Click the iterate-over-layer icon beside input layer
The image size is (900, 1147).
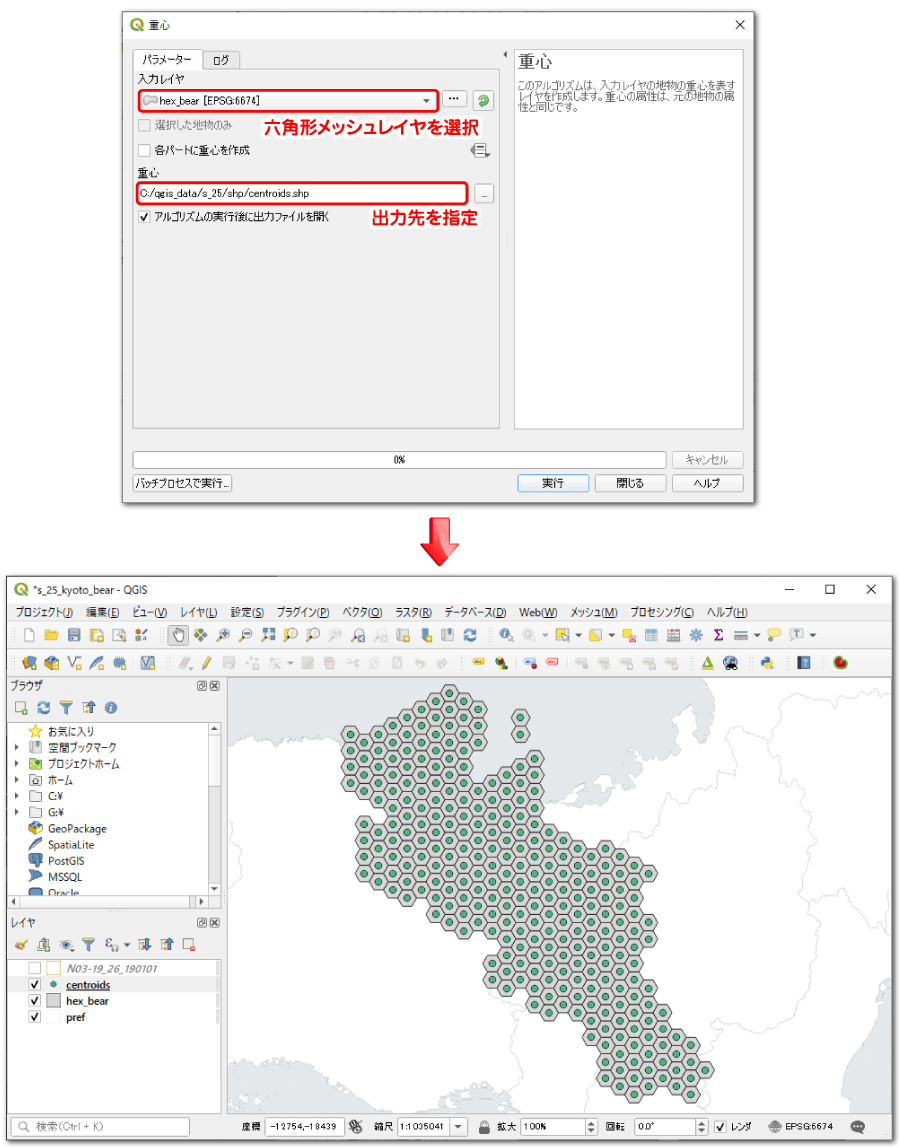pyautogui.click(x=483, y=100)
